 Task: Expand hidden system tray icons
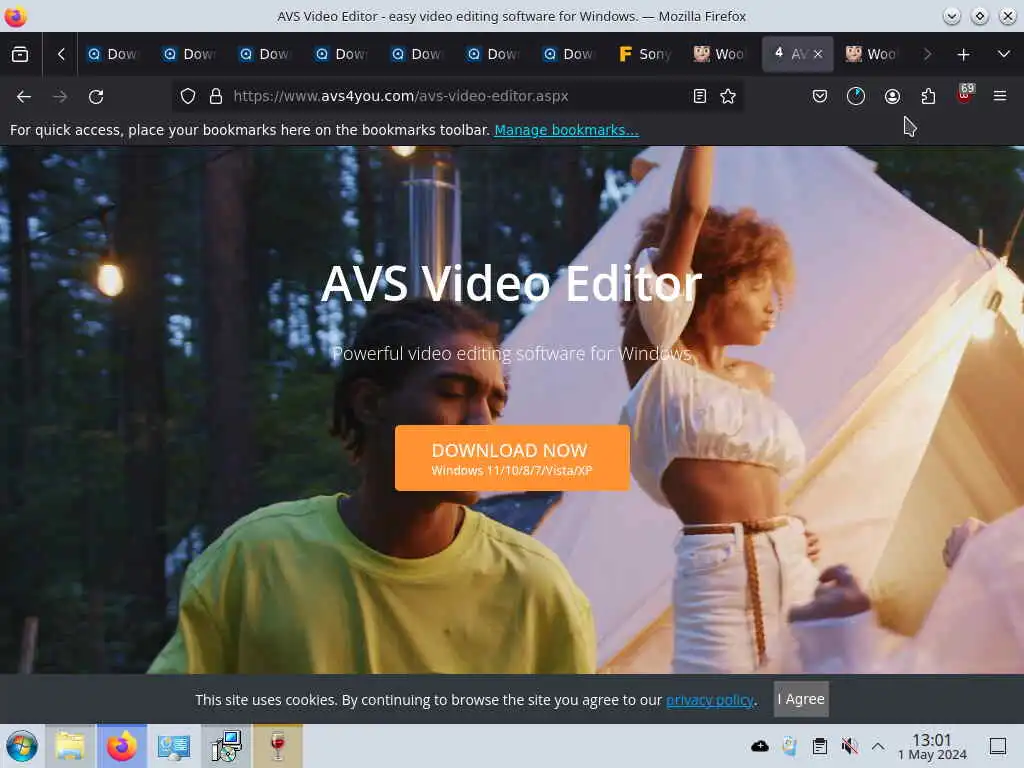pyautogui.click(x=878, y=746)
